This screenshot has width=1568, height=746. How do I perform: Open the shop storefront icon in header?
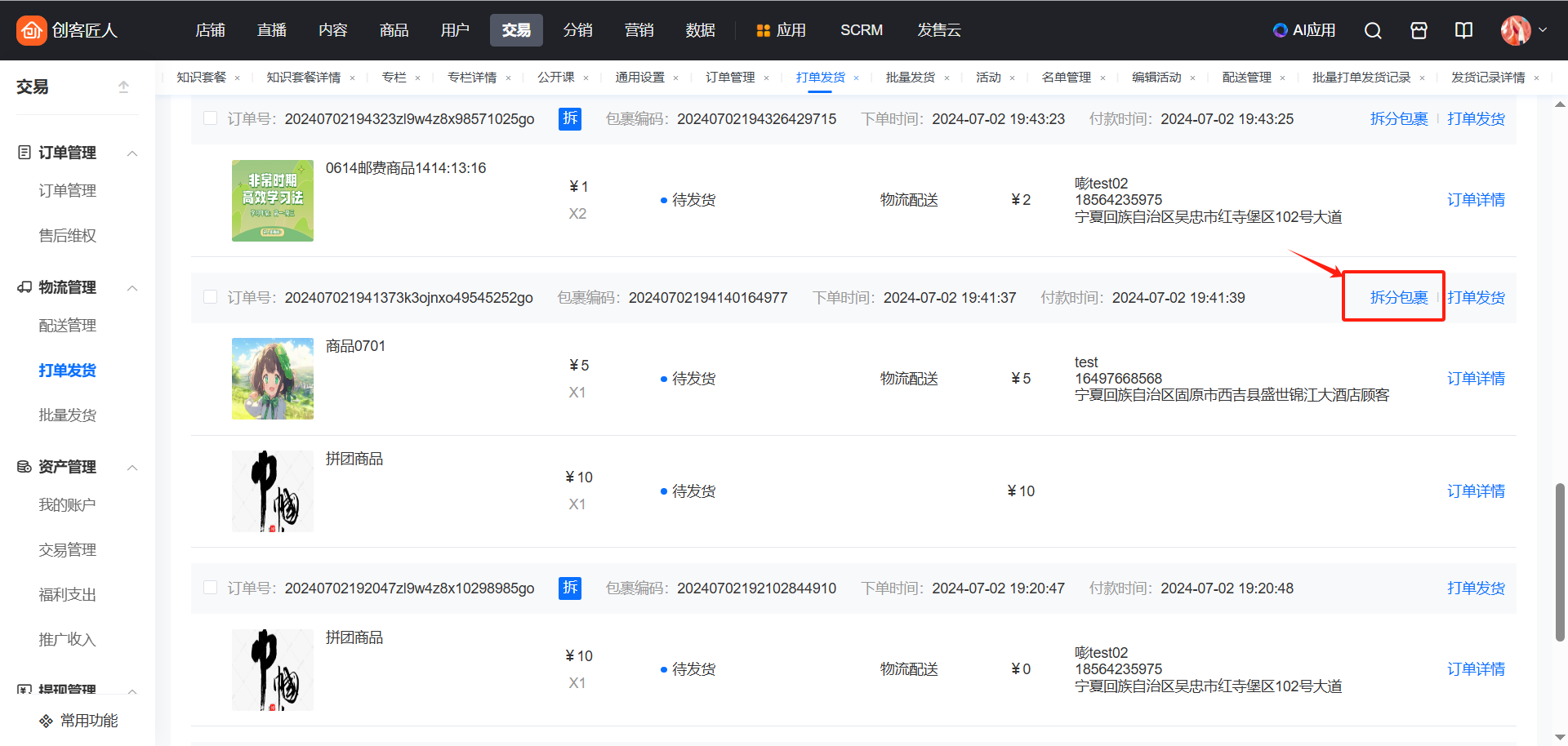pyautogui.click(x=1419, y=30)
